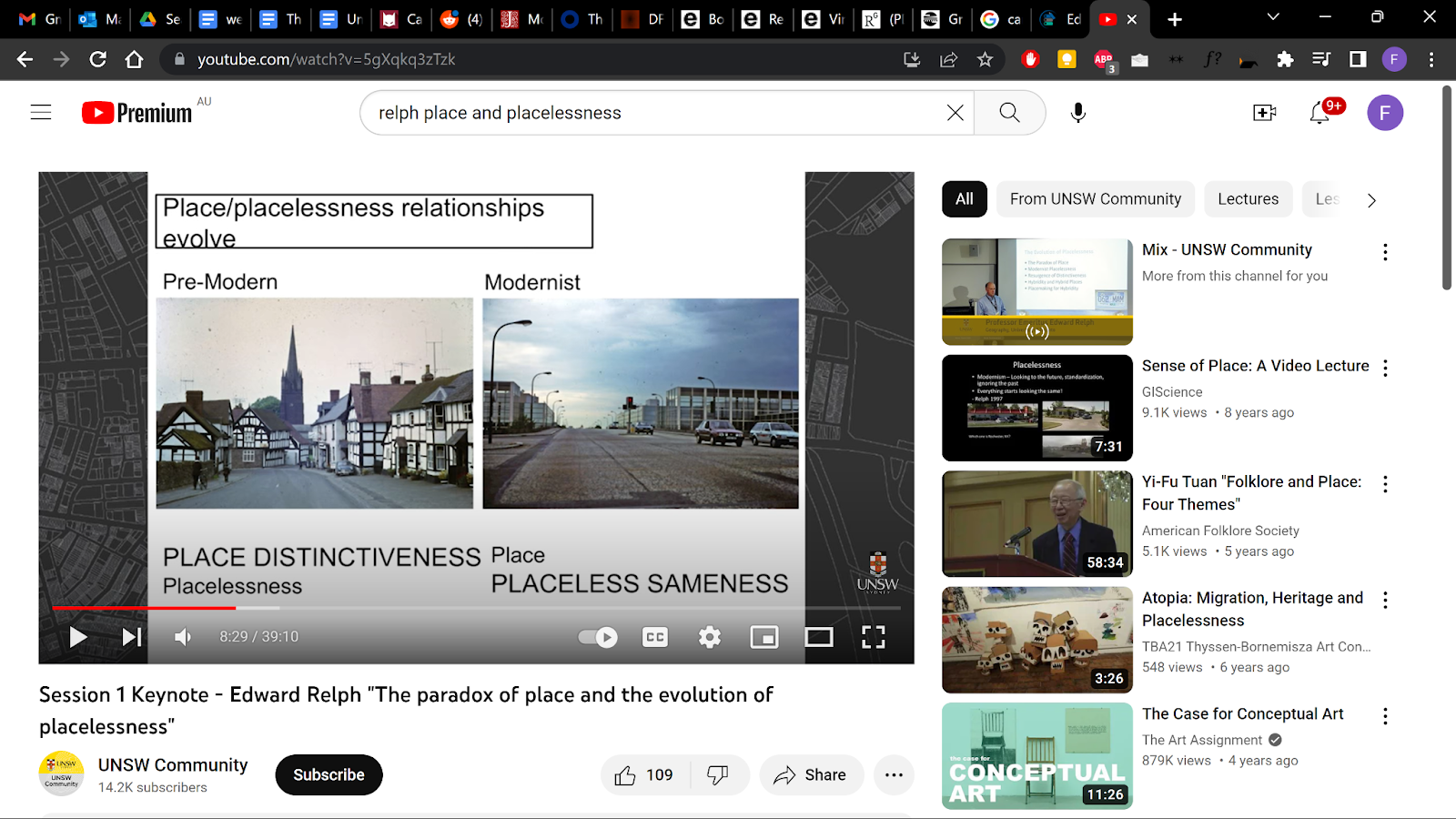
Task: Click the page vertical scrollbar
Action: pos(1447,188)
